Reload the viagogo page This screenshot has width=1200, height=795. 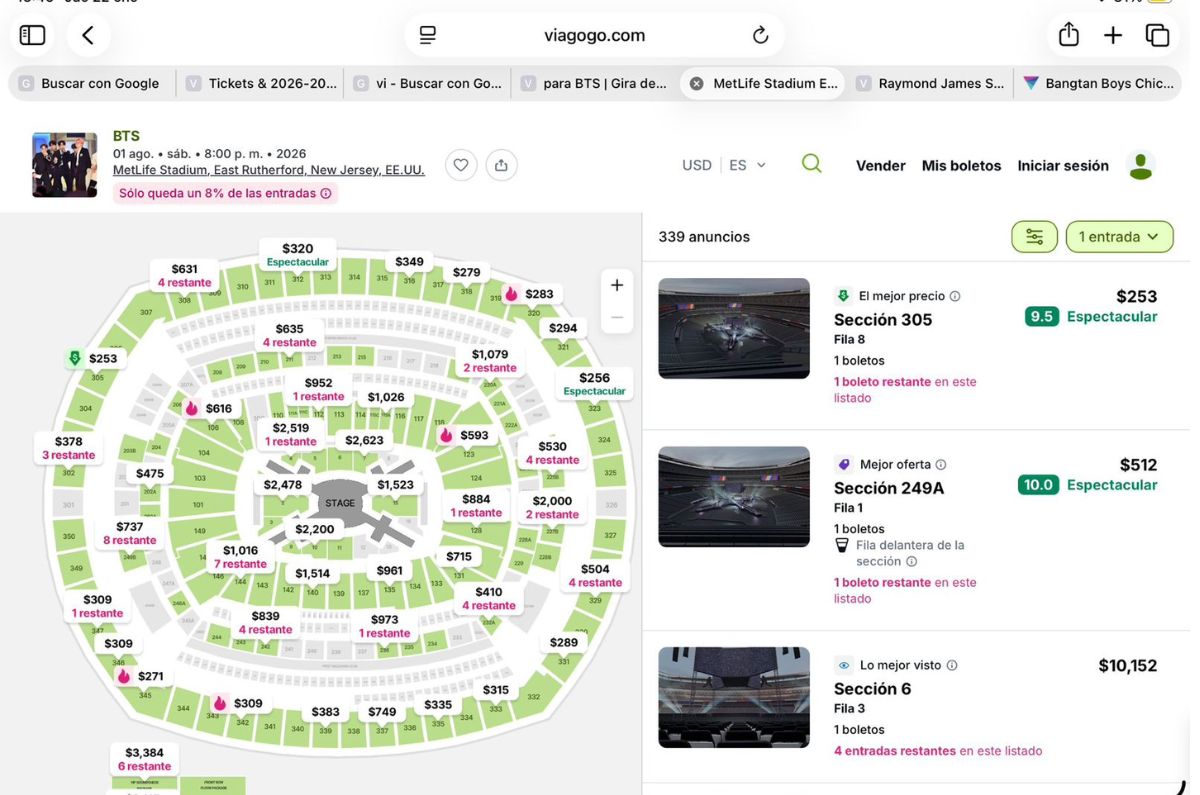[761, 36]
